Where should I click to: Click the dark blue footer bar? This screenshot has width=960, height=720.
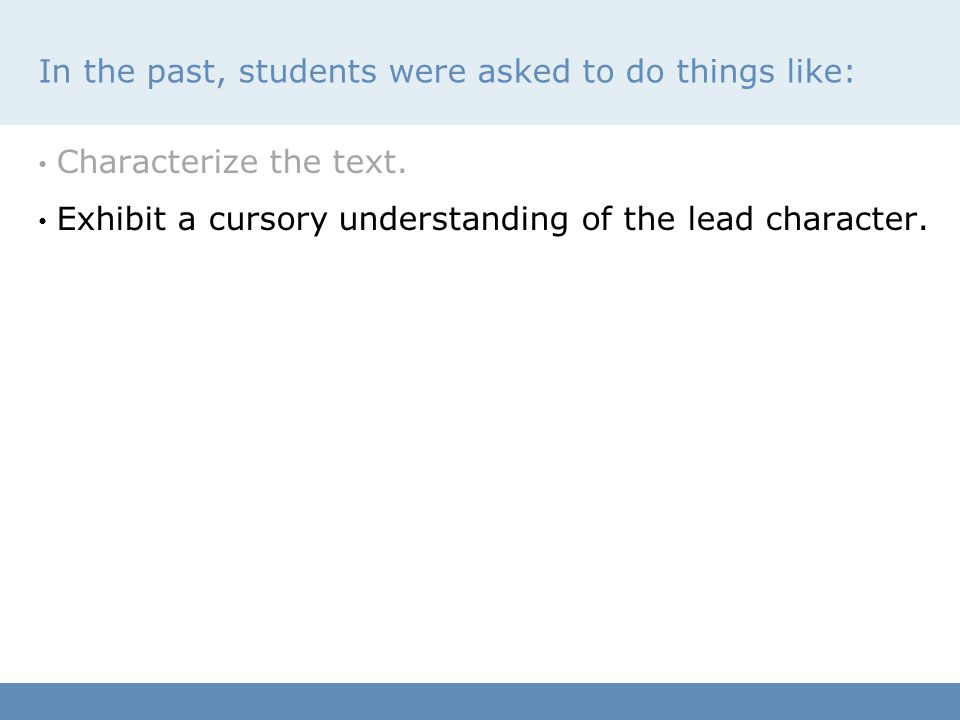pos(480,702)
